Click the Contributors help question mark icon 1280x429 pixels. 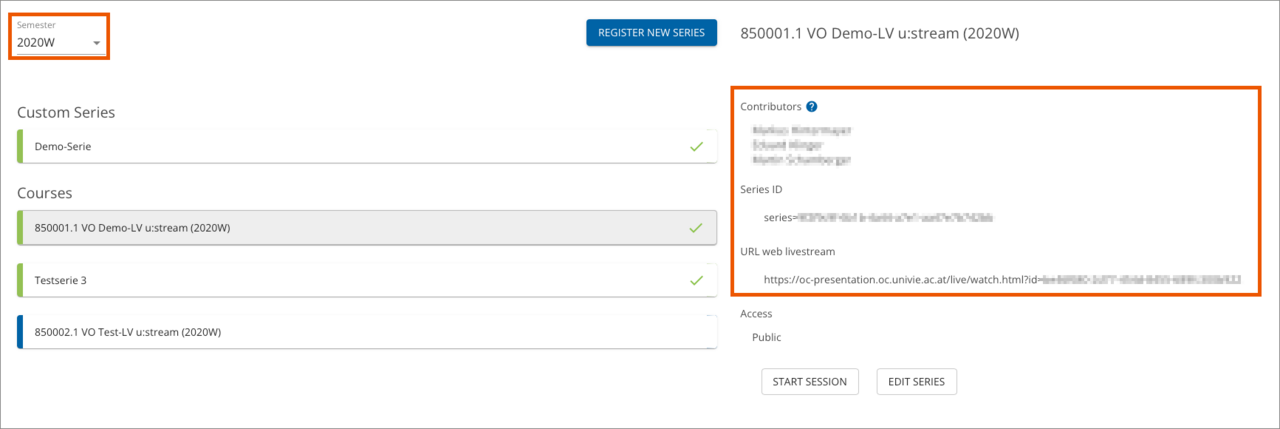(x=812, y=106)
